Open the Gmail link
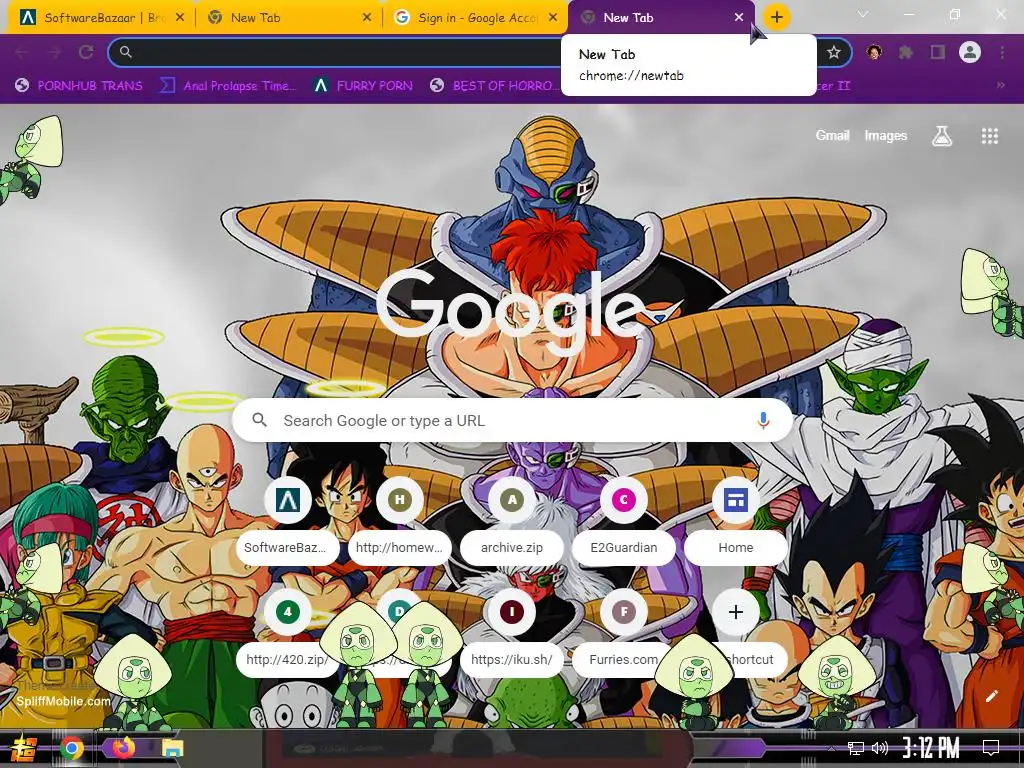Screen dimensions: 1024x768 pos(832,135)
